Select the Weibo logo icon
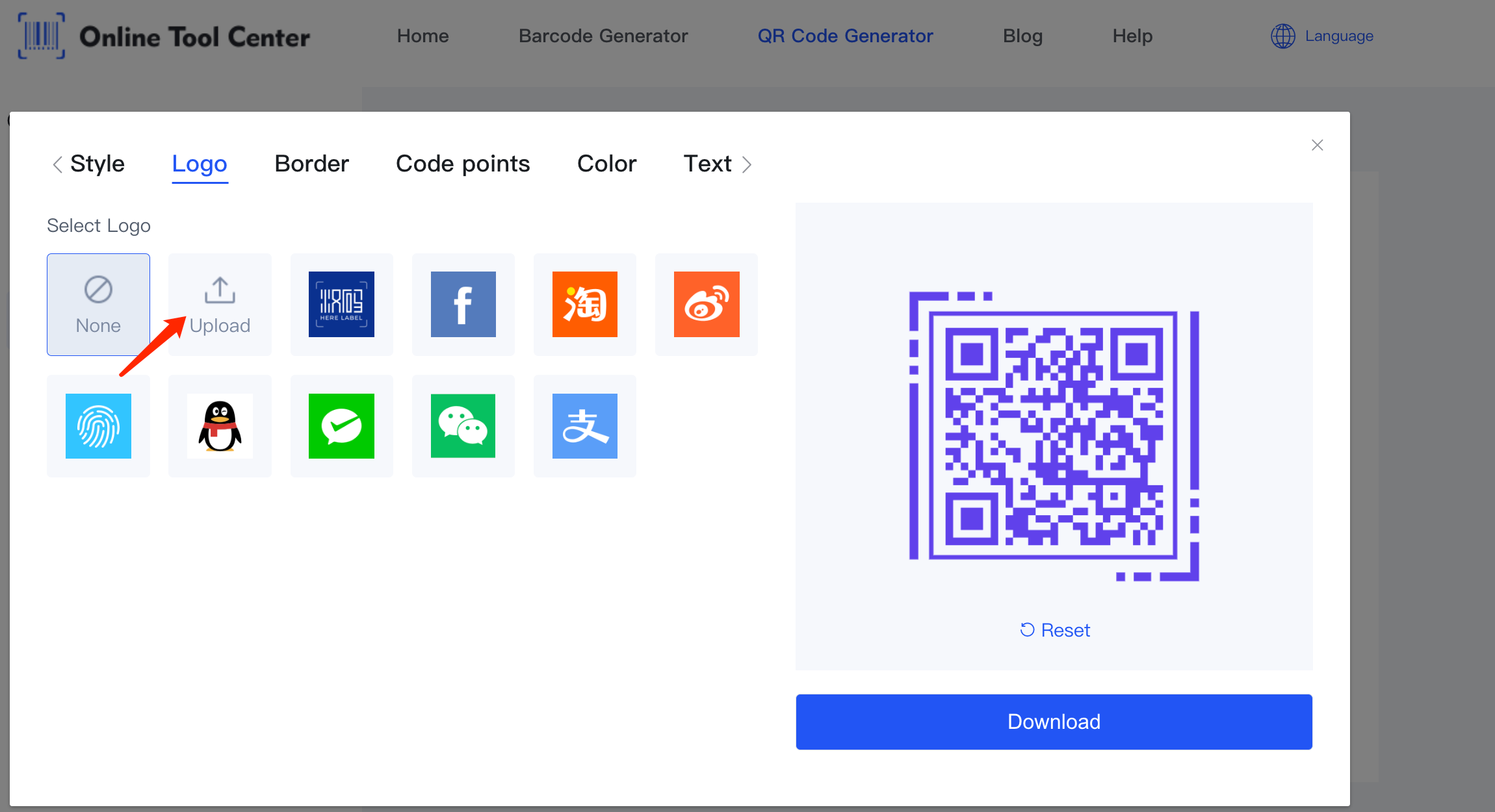 [x=706, y=303]
